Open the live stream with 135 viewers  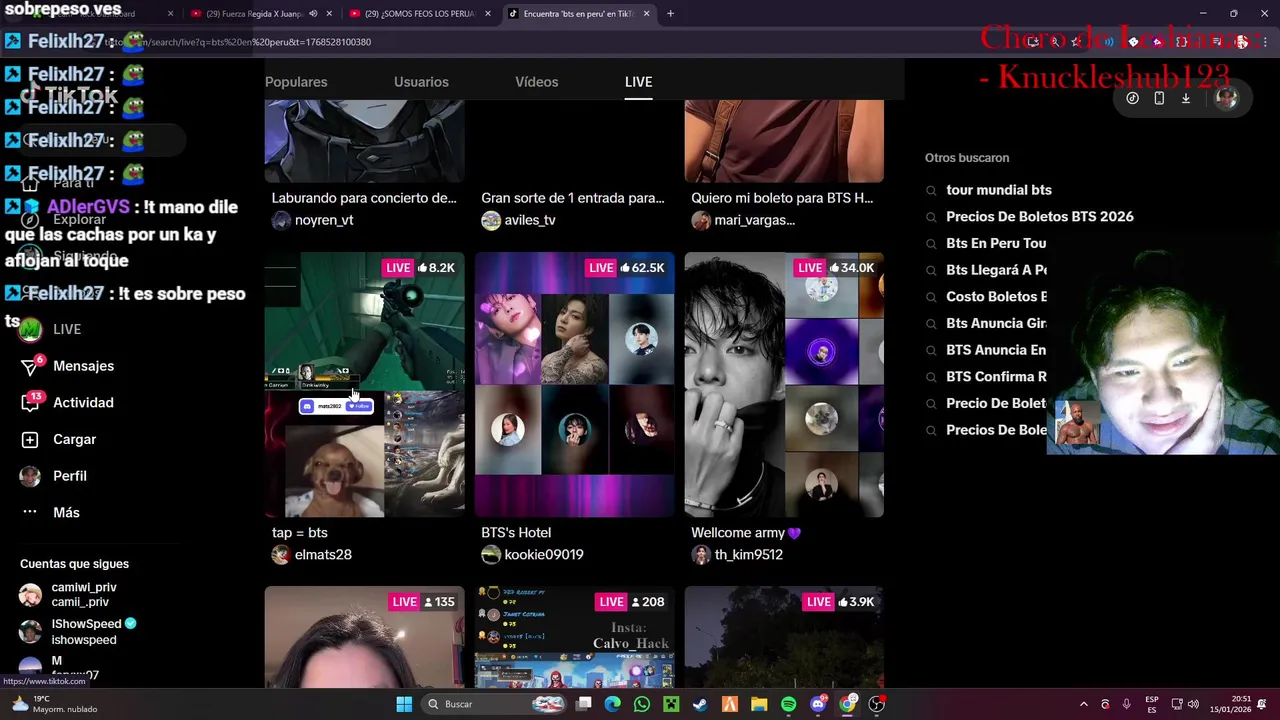pyautogui.click(x=364, y=637)
